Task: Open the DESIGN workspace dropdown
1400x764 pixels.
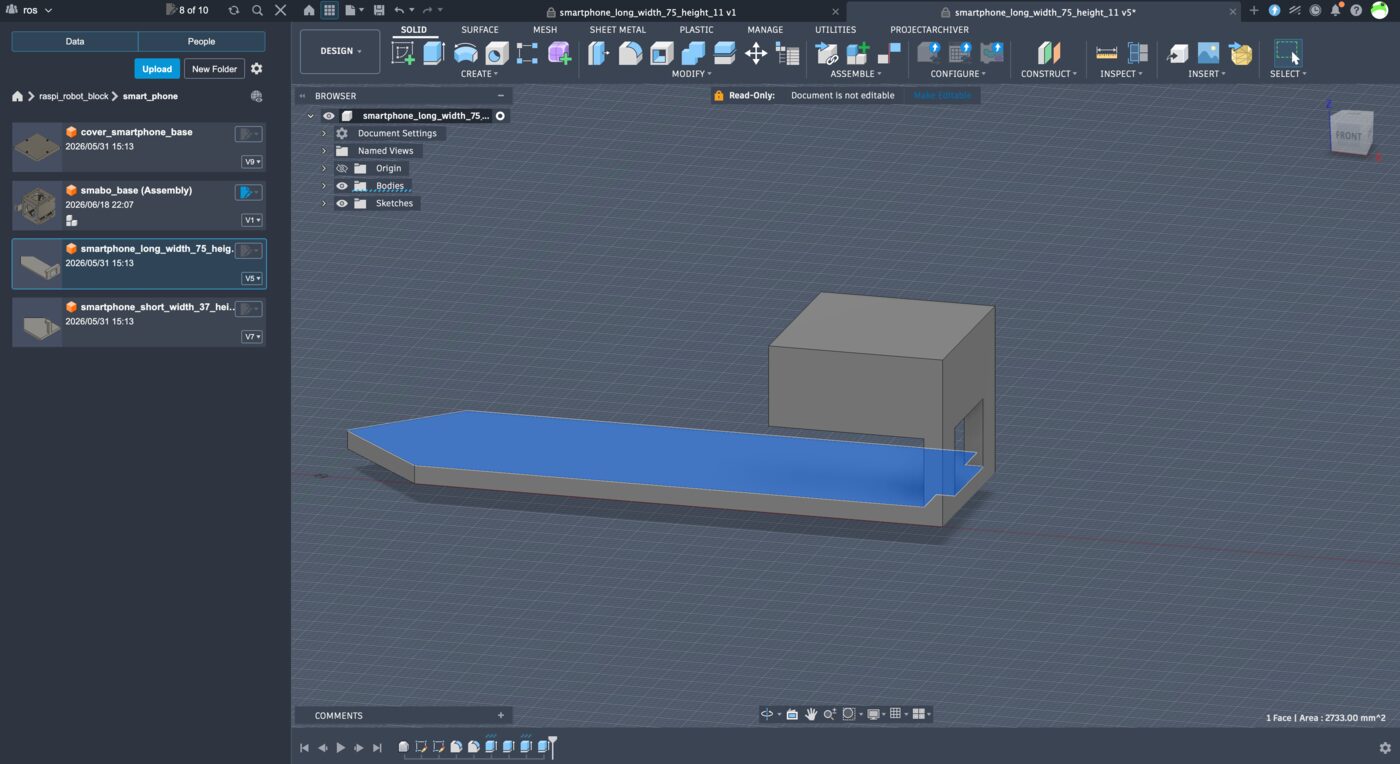Action: point(340,51)
